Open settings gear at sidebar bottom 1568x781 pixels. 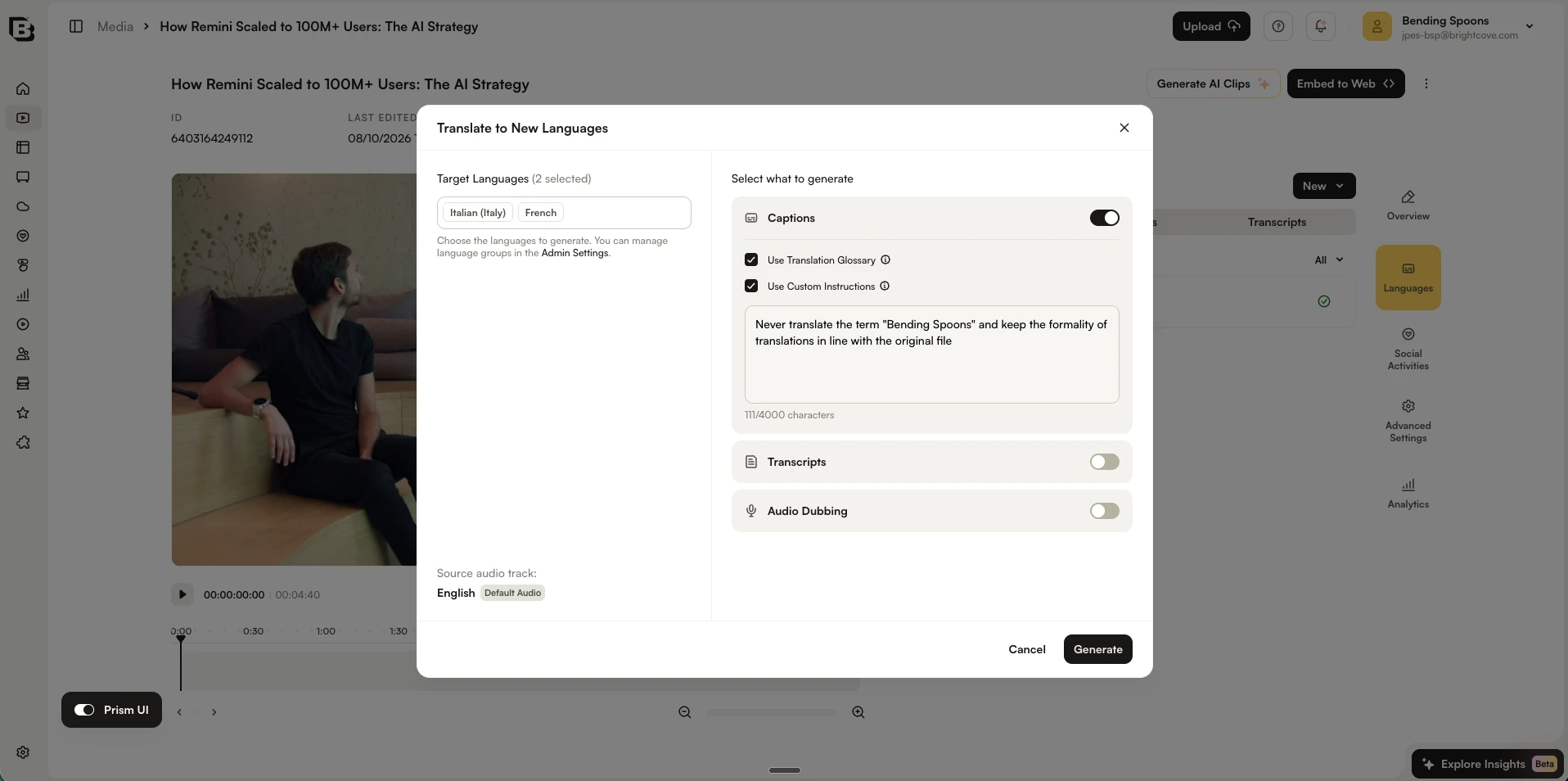(23, 752)
